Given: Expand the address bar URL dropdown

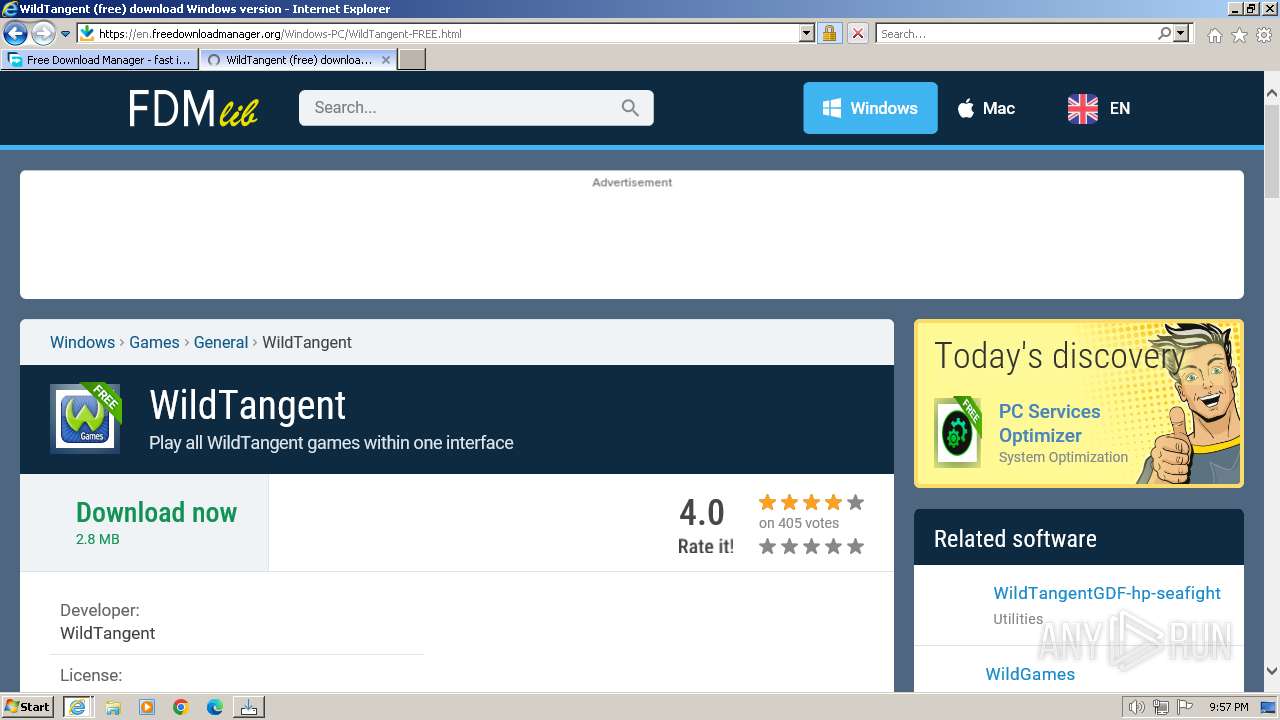Looking at the screenshot, I should click(807, 33).
